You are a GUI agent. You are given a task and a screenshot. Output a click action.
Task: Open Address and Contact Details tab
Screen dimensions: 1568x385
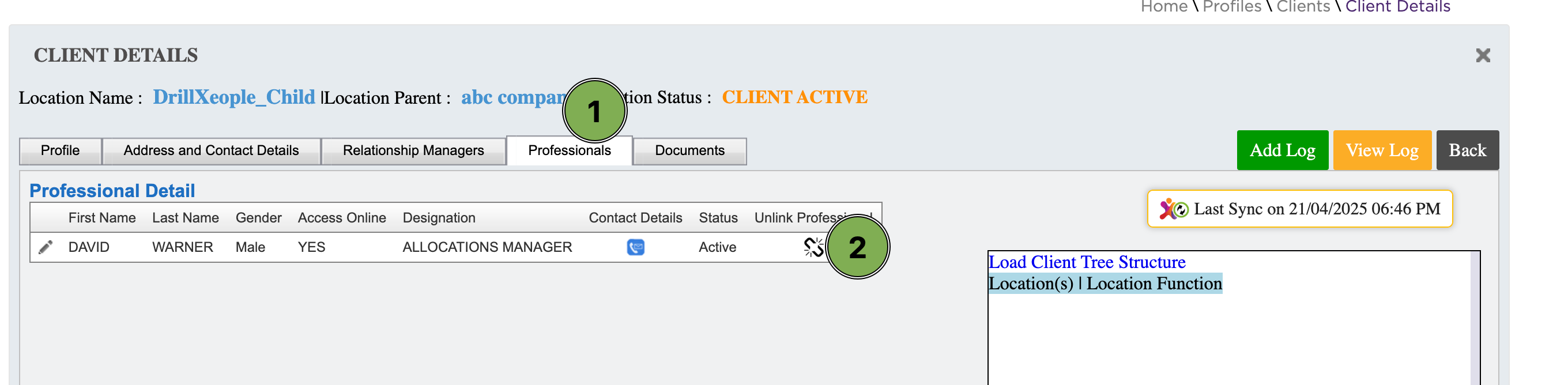point(211,151)
